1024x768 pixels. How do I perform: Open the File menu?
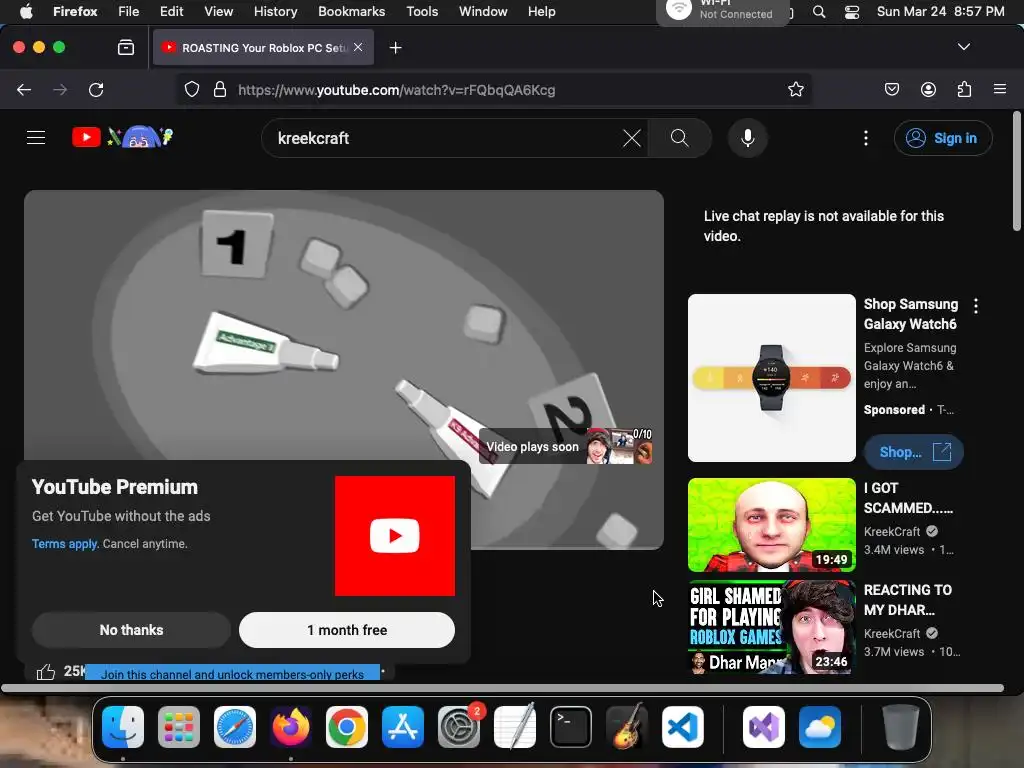click(x=129, y=11)
